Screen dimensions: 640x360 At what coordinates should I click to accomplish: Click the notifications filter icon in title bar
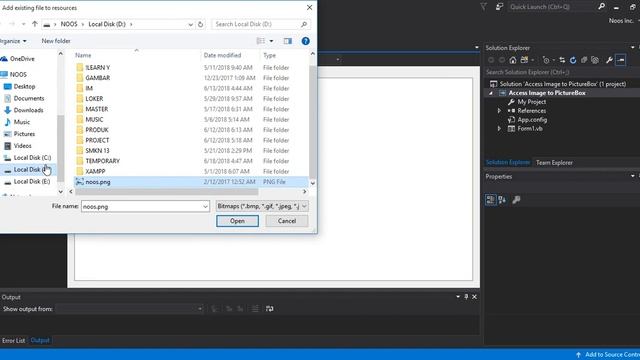[483, 7]
